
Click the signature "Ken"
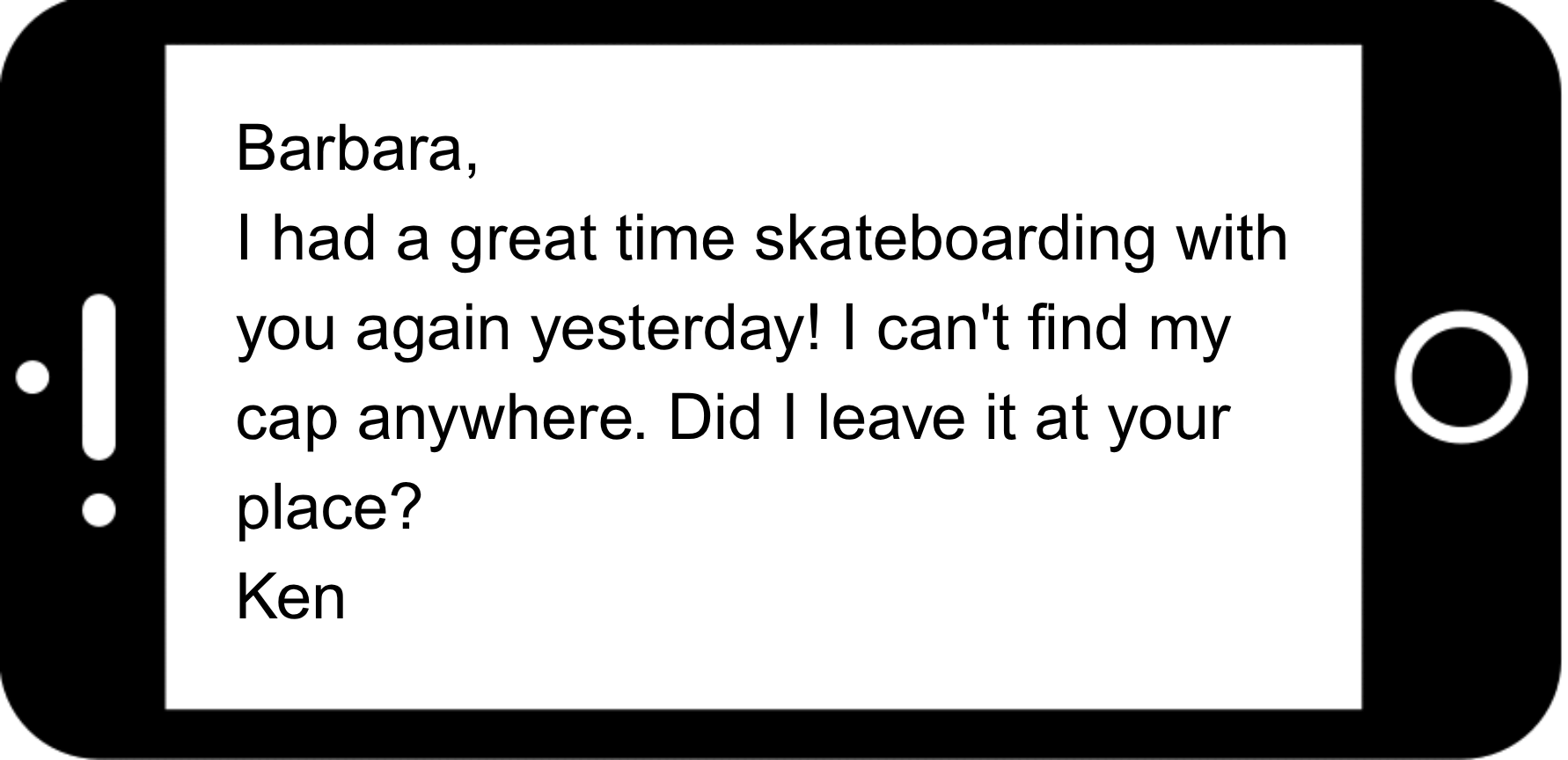click(290, 598)
